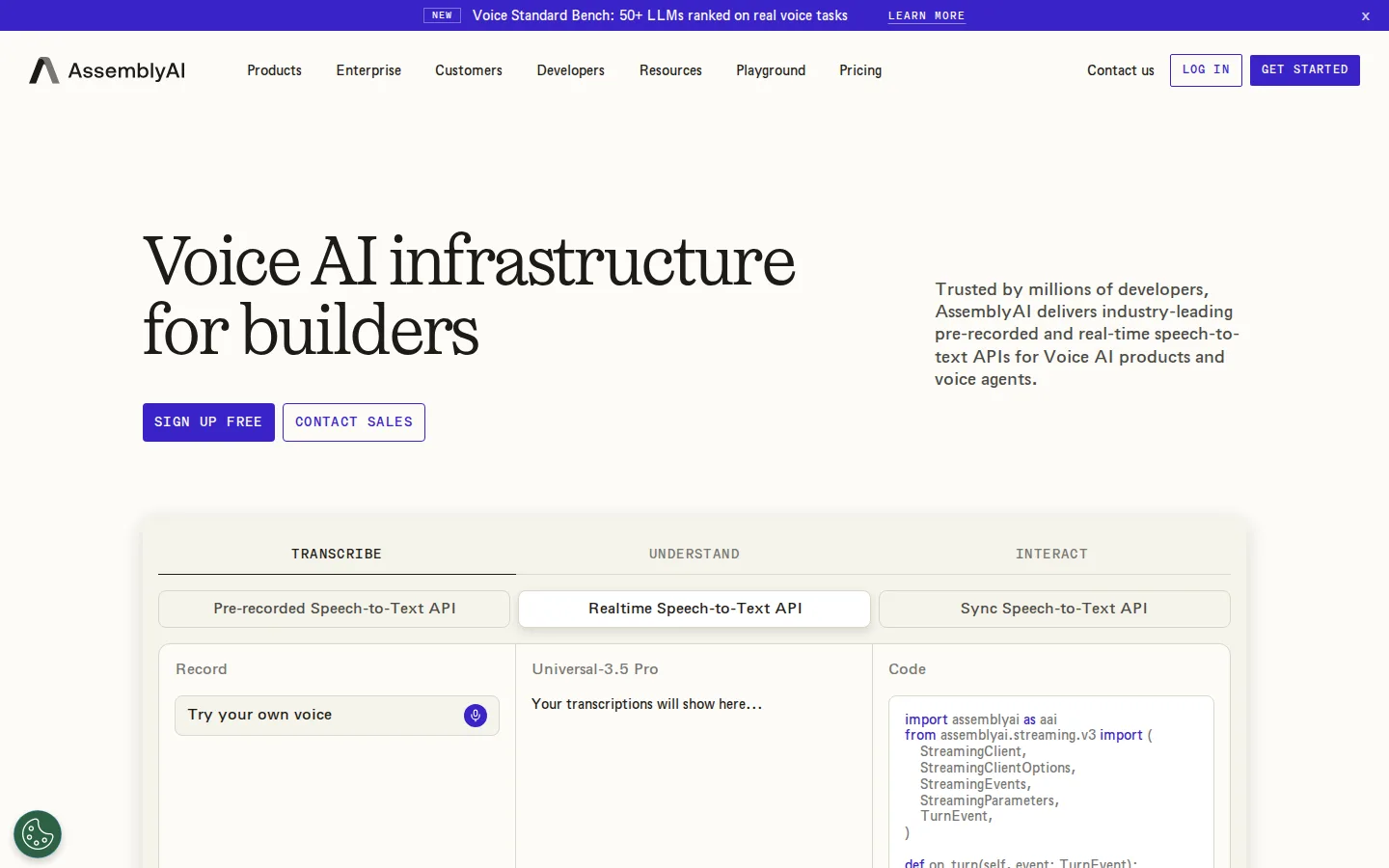
Task: Click the LOG IN button
Action: (x=1206, y=70)
